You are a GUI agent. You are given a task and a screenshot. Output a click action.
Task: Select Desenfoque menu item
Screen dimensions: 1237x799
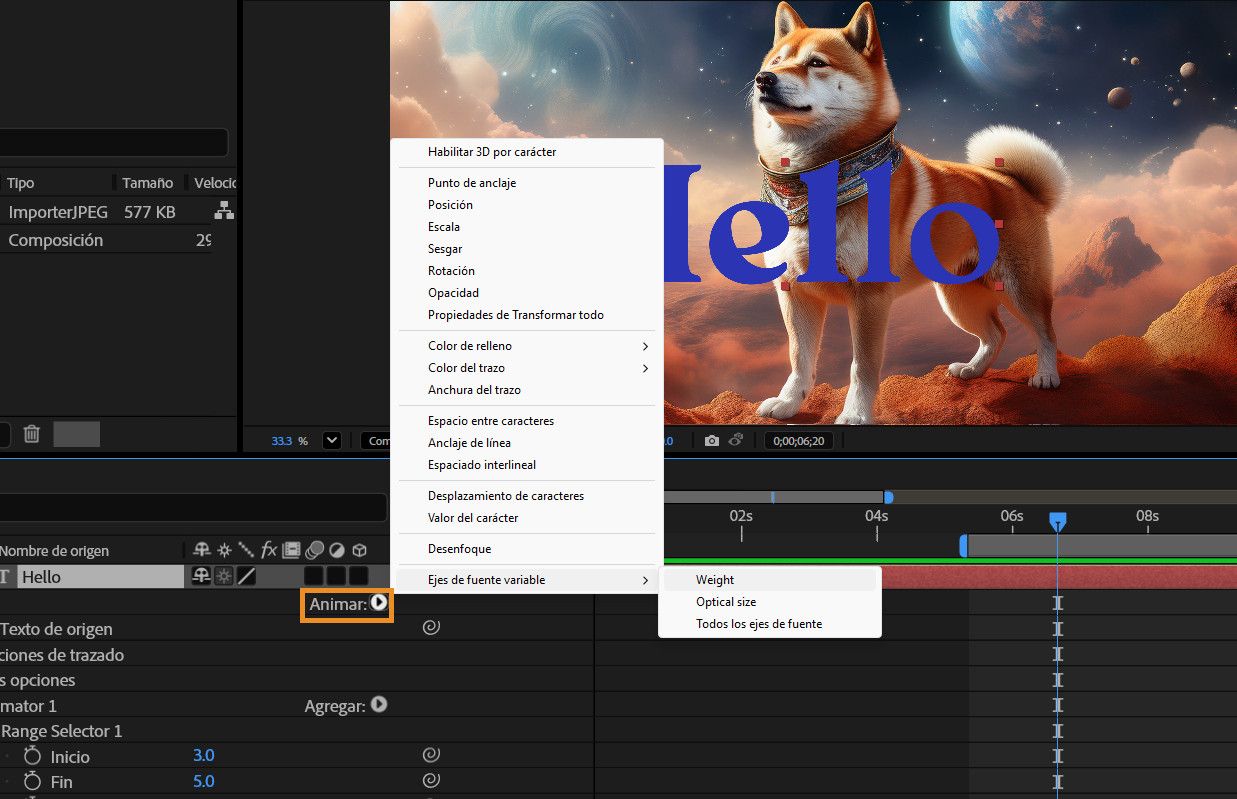tap(526, 549)
